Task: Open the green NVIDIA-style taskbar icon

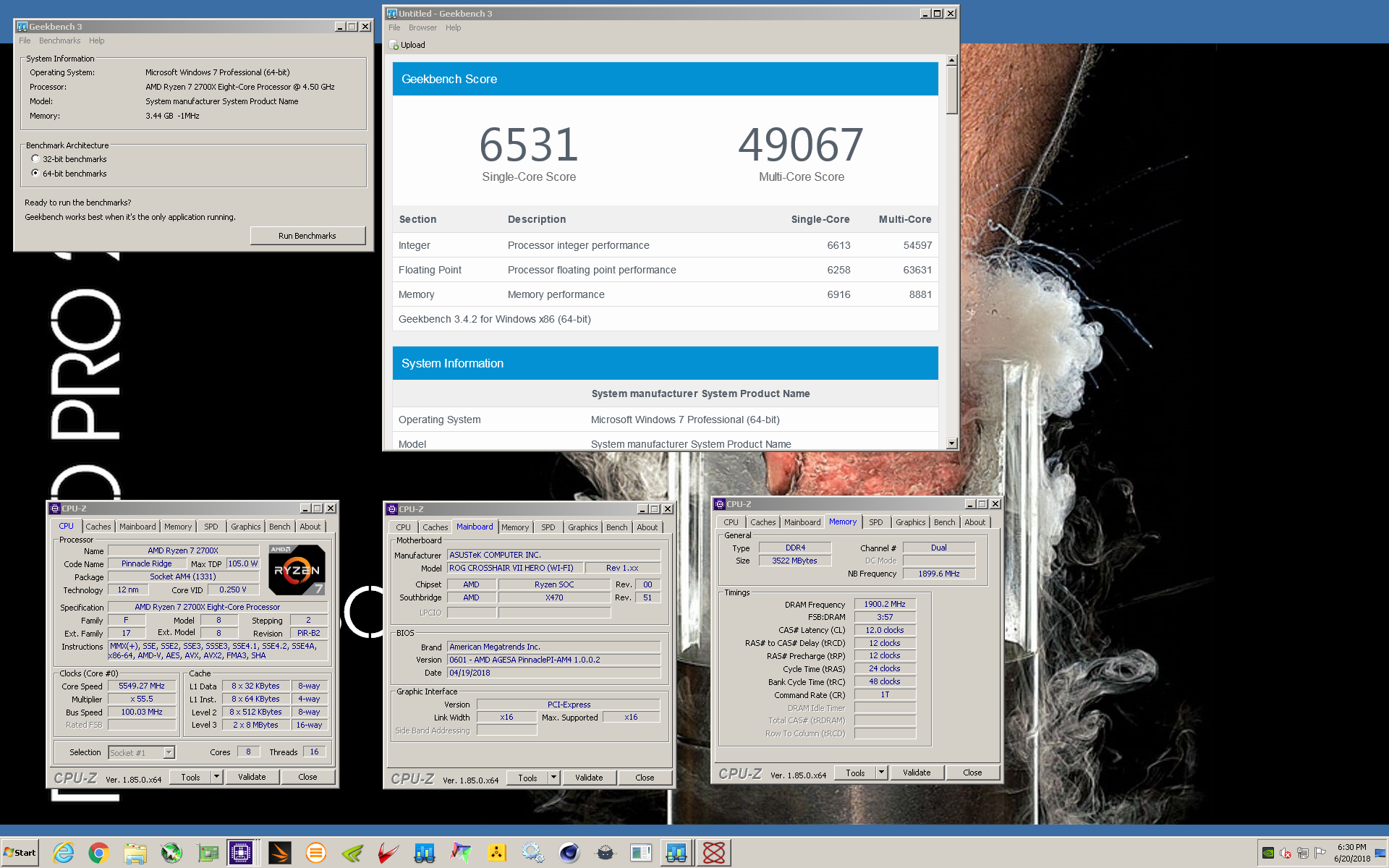Action: (x=352, y=853)
